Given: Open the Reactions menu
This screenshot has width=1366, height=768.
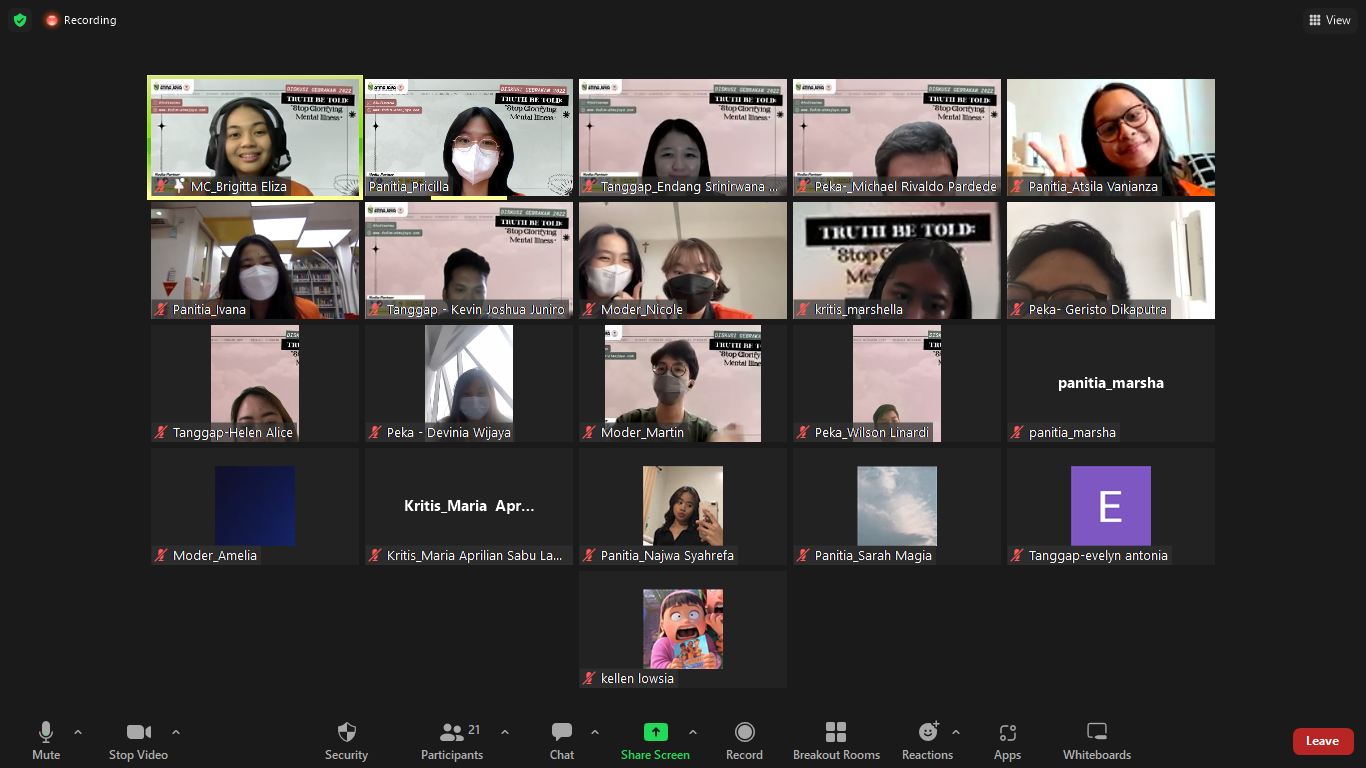Looking at the screenshot, I should tap(927, 740).
